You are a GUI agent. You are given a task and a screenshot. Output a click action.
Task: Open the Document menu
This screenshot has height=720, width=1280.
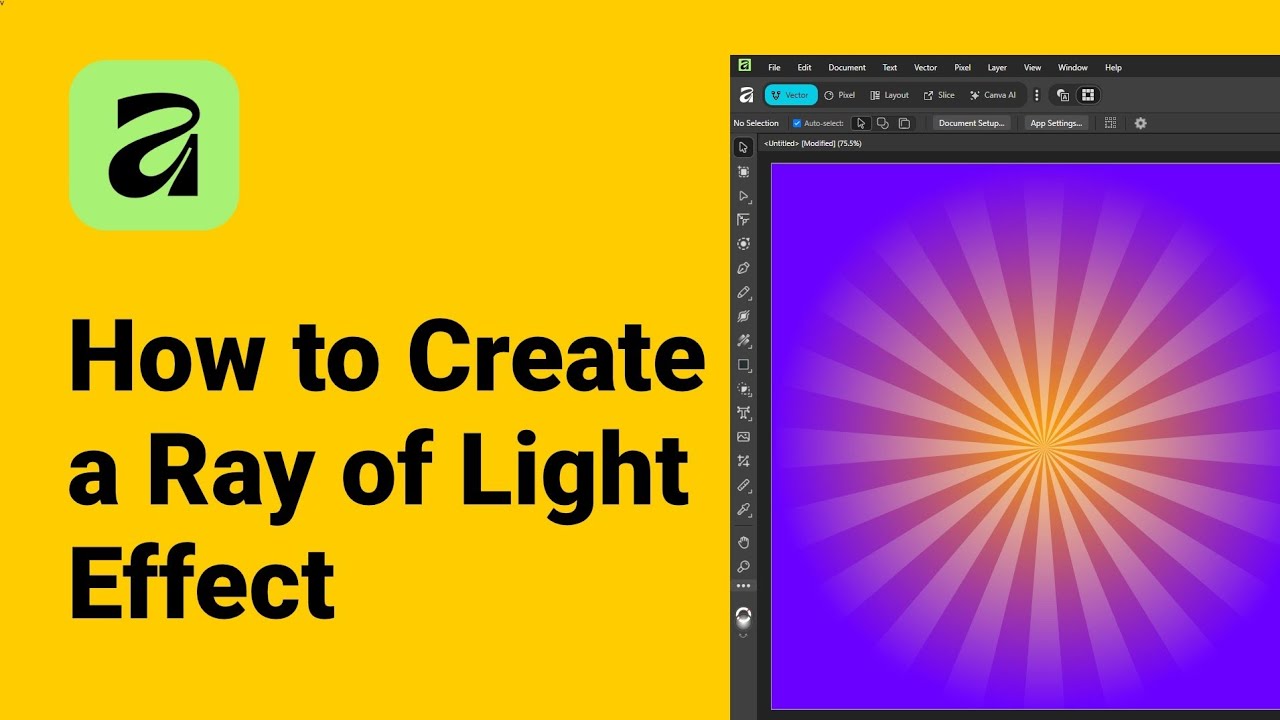click(x=847, y=68)
